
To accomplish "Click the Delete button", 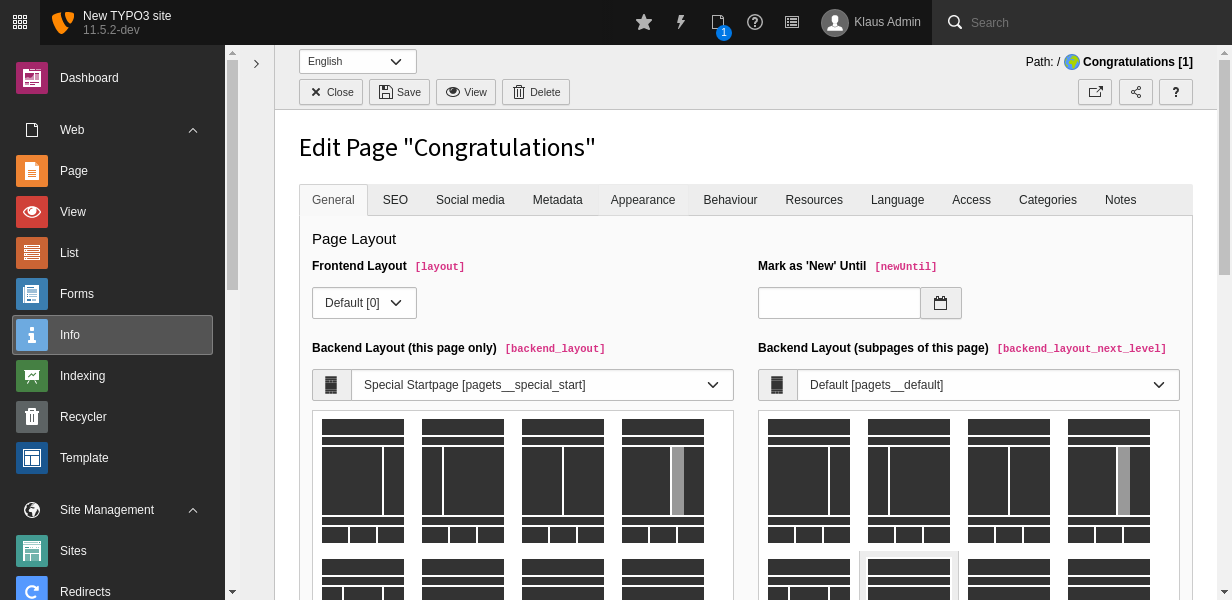I will (x=535, y=92).
